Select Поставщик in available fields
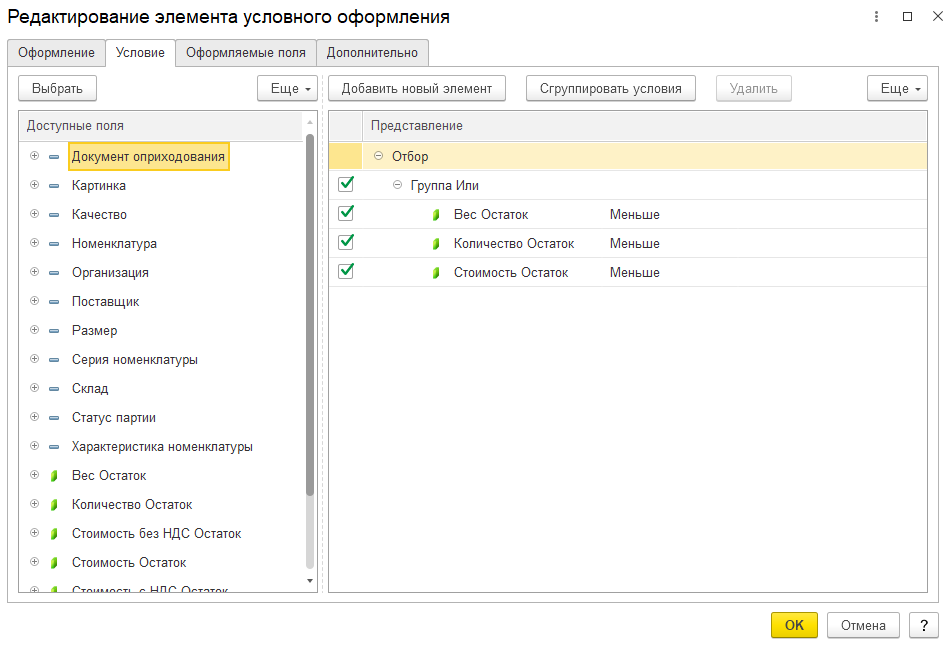This screenshot has height=647, width=952. [106, 302]
